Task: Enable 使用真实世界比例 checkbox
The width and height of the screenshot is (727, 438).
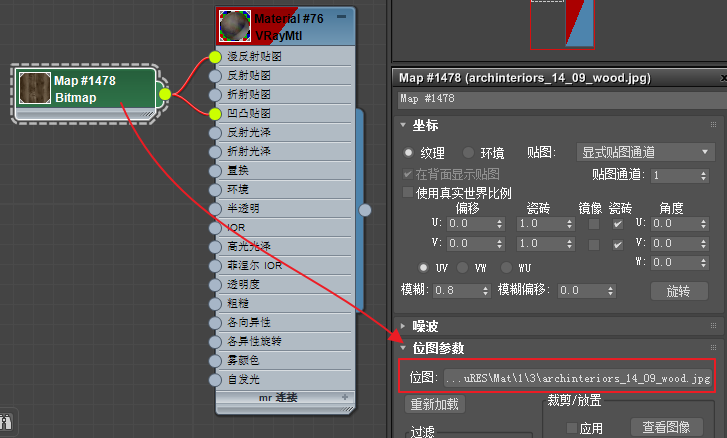Action: pyautogui.click(x=407, y=192)
